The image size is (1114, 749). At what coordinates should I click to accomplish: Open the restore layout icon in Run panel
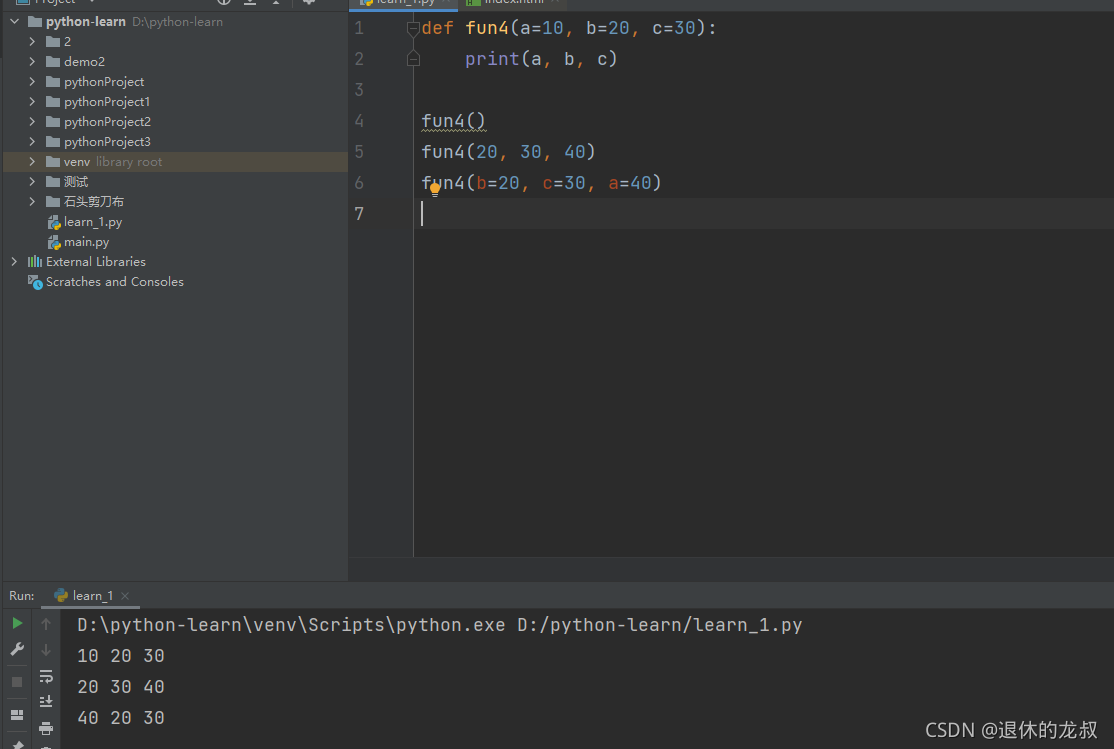coord(17,715)
